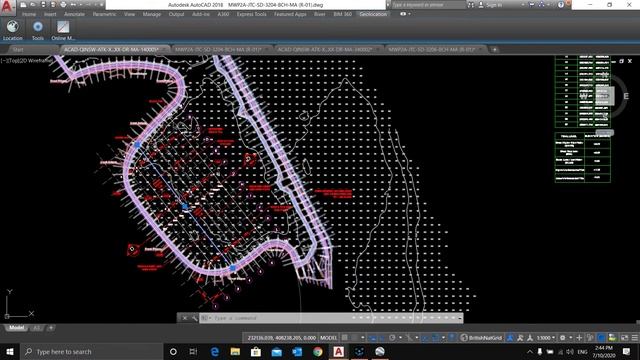Open status bar customization menu (three lines)

pos(635,338)
